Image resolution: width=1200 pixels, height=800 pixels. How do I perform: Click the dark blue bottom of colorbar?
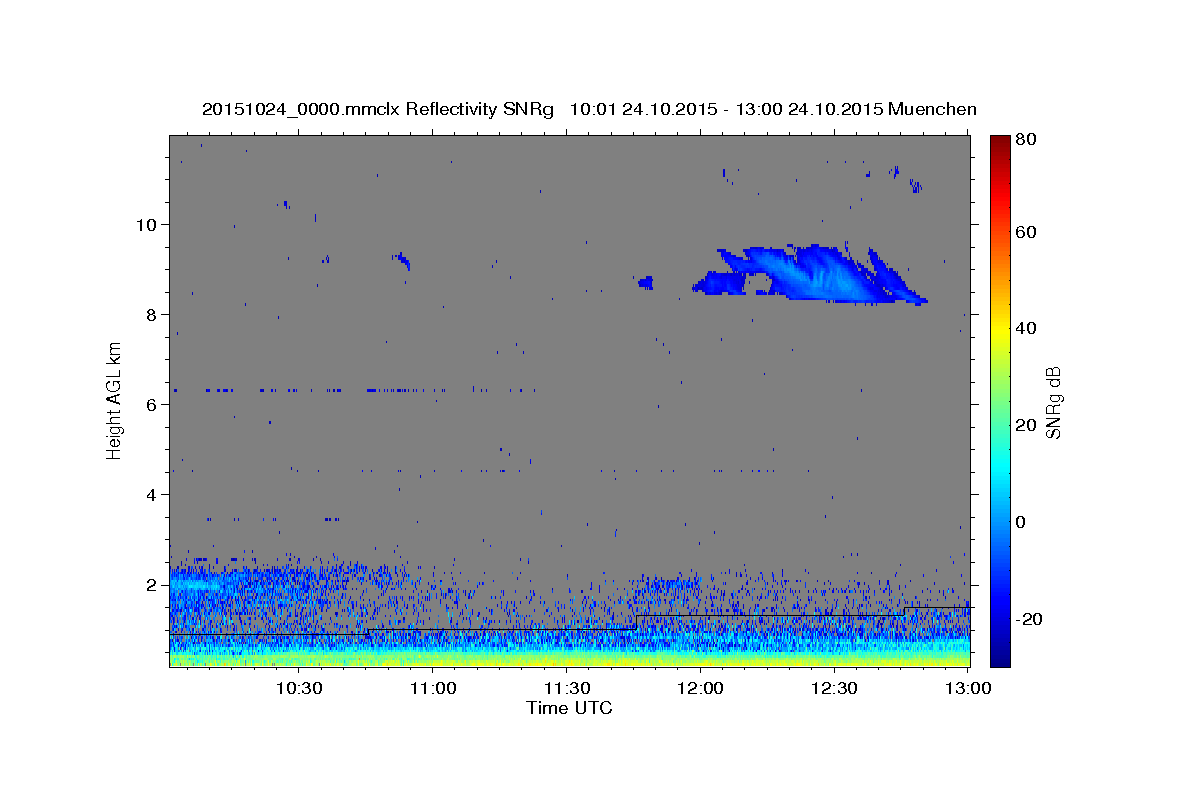click(999, 655)
